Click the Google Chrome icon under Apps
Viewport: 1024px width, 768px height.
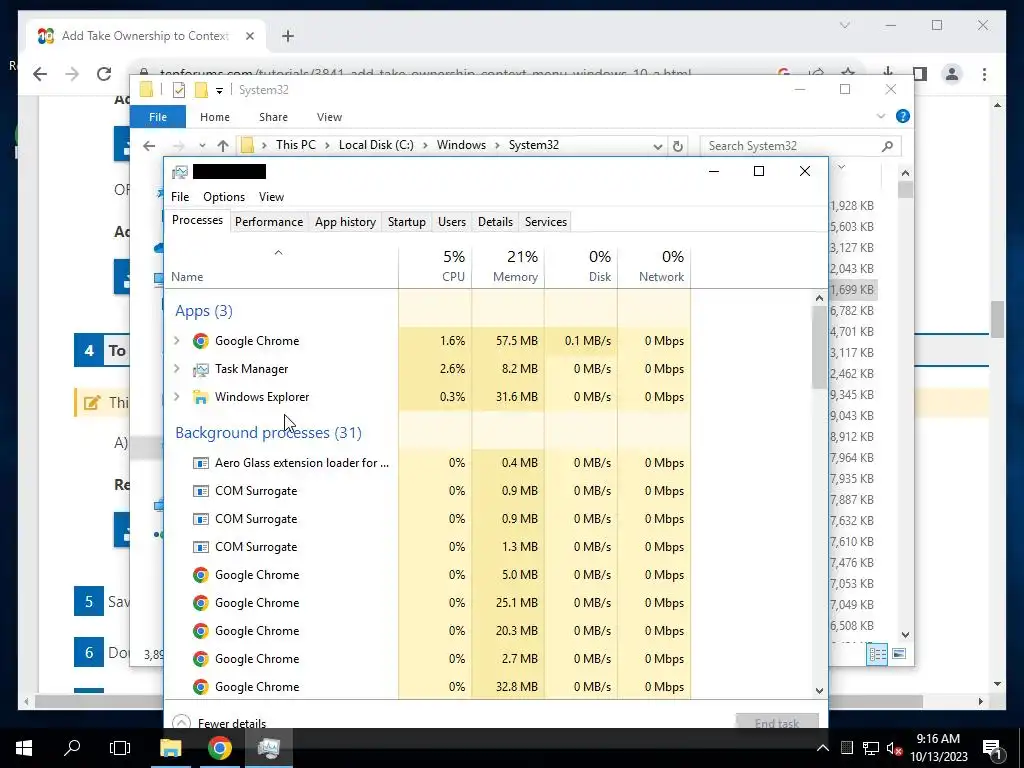pyautogui.click(x=200, y=341)
